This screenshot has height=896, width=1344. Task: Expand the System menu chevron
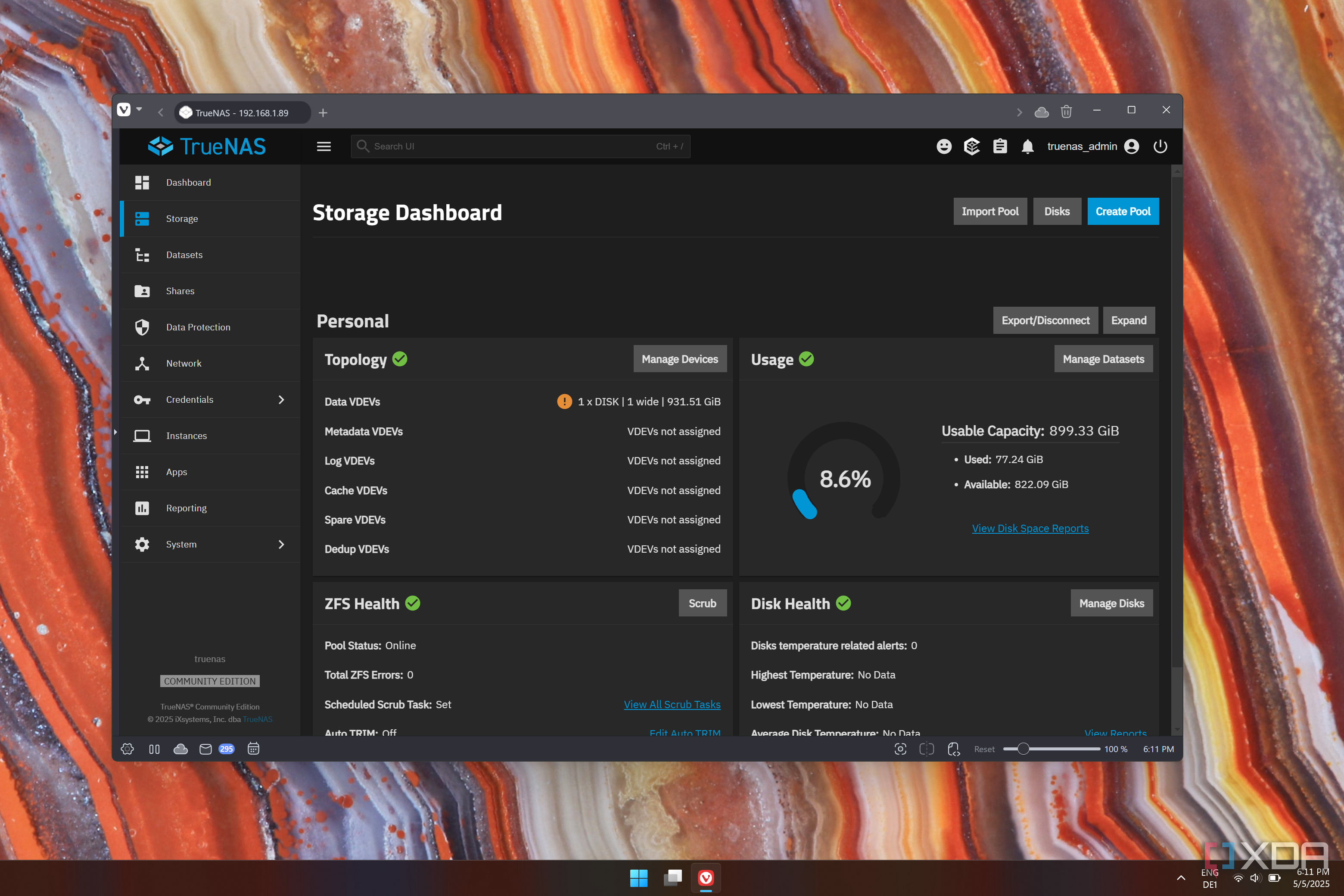(281, 544)
